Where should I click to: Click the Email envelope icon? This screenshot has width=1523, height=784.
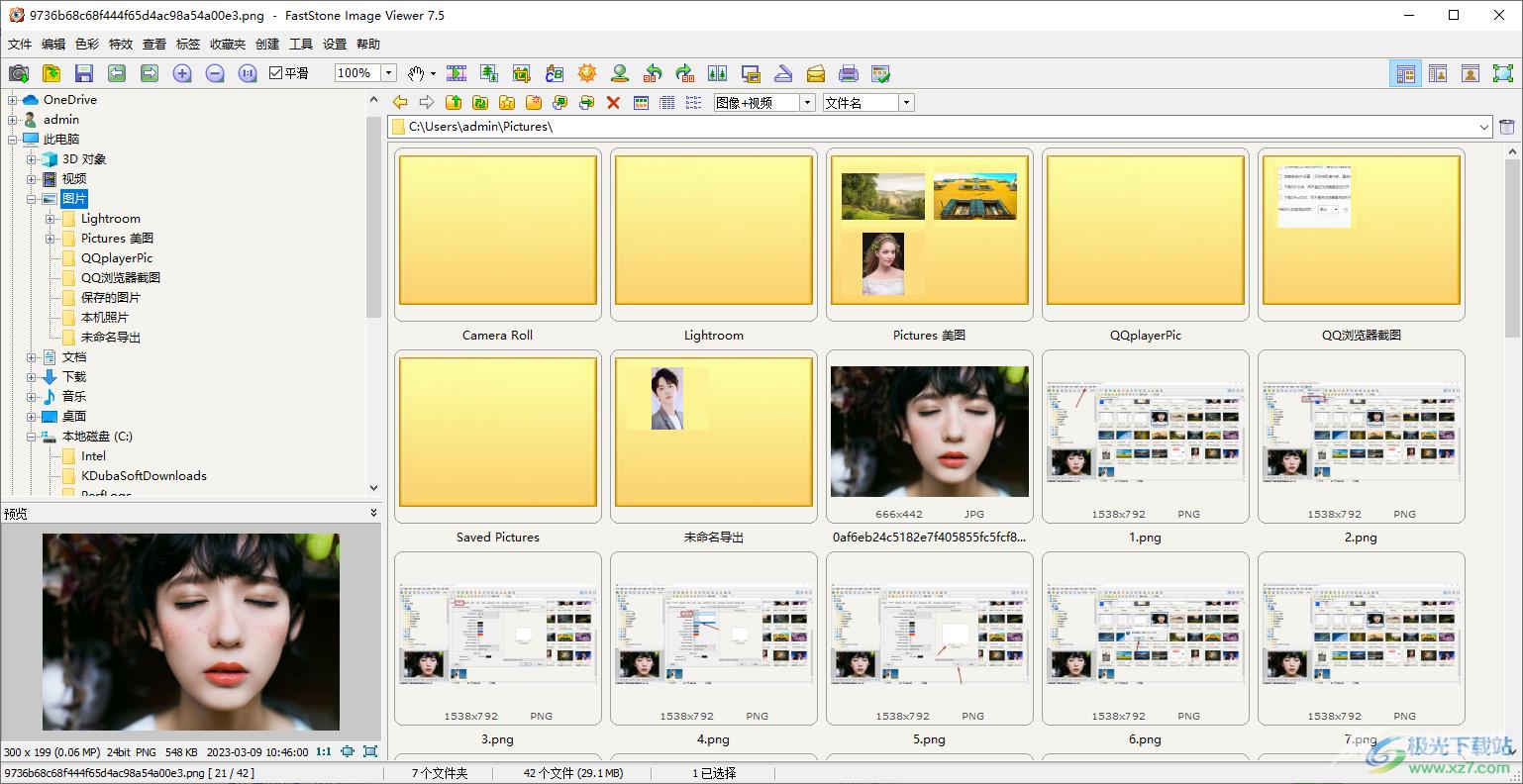[x=816, y=73]
